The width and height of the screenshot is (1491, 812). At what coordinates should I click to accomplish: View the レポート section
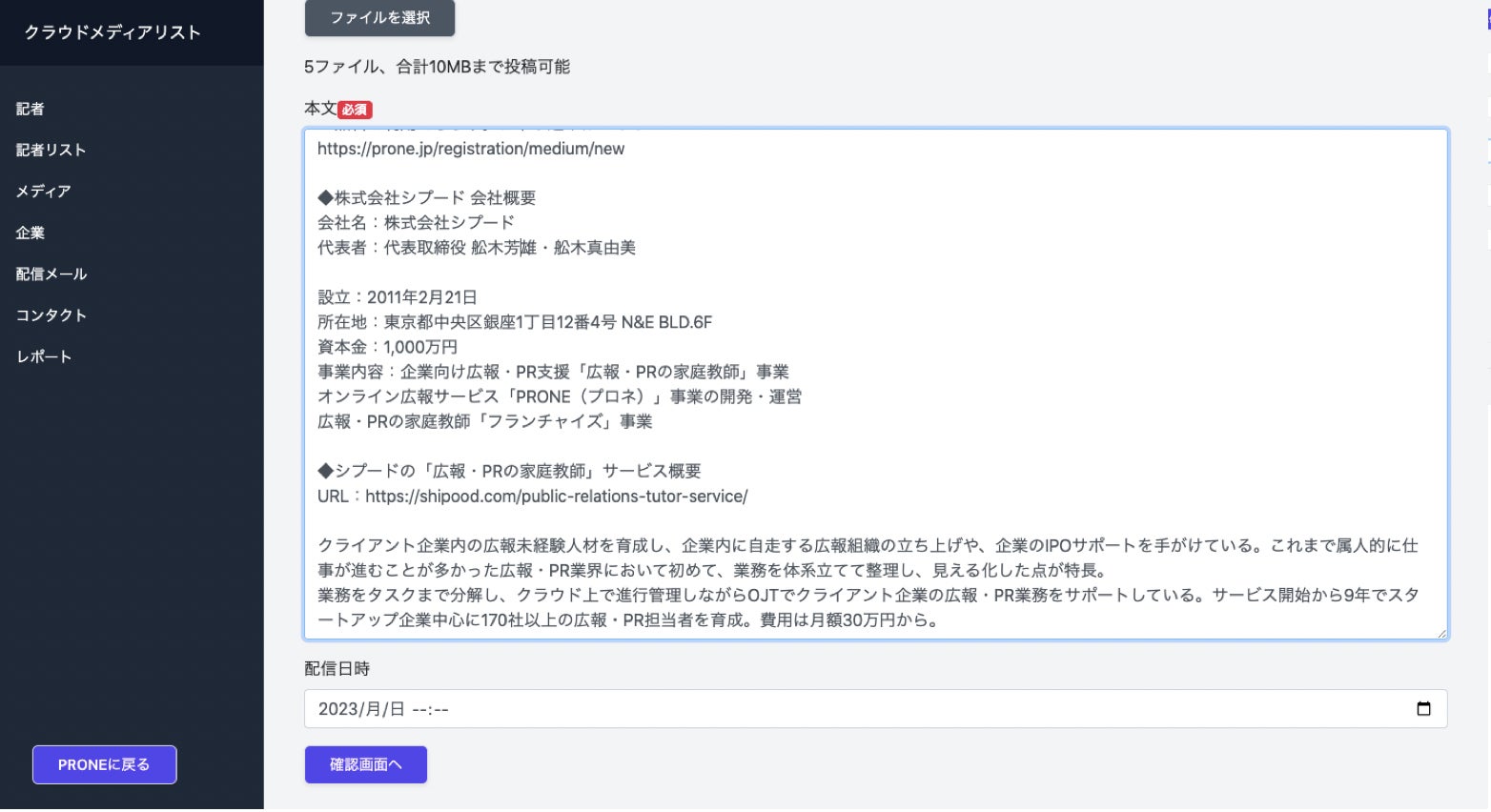pyautogui.click(x=44, y=356)
